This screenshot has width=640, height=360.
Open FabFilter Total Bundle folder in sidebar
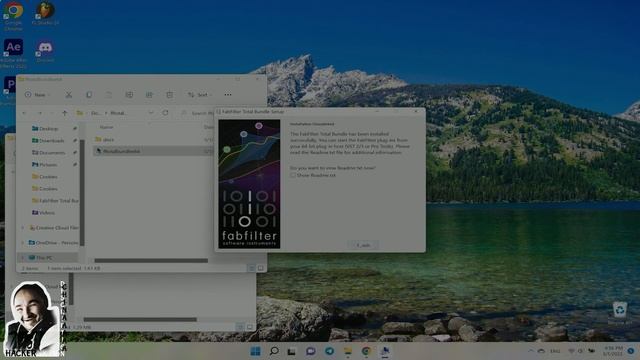55,201
